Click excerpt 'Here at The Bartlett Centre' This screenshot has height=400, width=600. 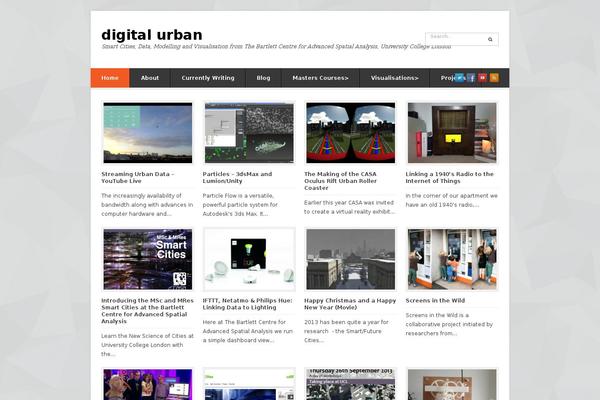coord(248,331)
